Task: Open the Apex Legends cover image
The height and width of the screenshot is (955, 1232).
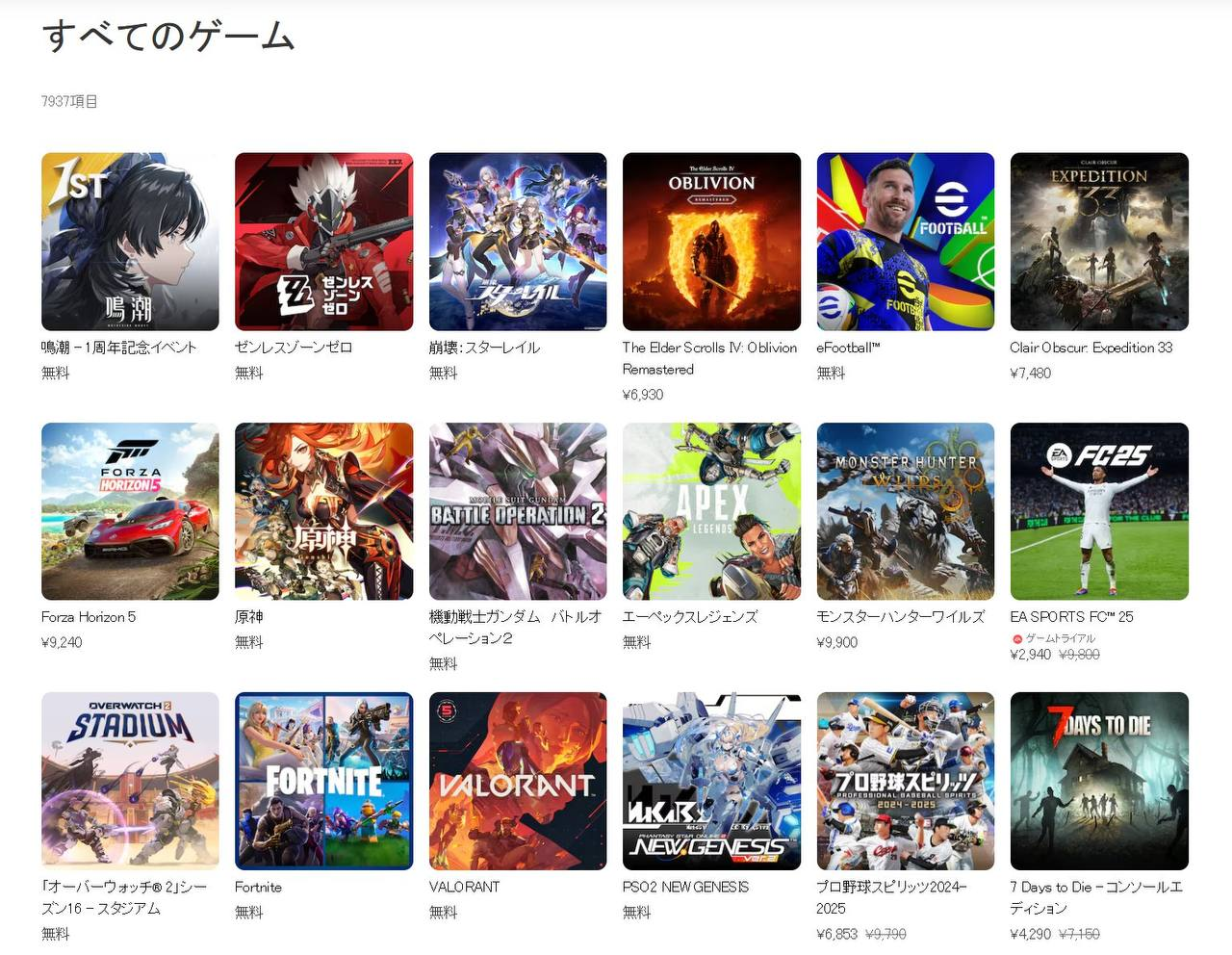Action: pyautogui.click(x=711, y=511)
